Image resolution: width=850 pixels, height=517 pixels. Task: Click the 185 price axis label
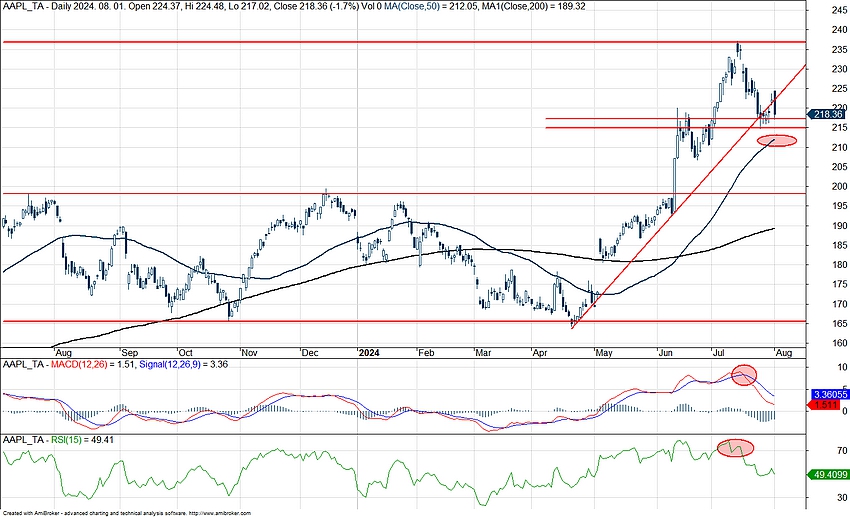click(838, 245)
